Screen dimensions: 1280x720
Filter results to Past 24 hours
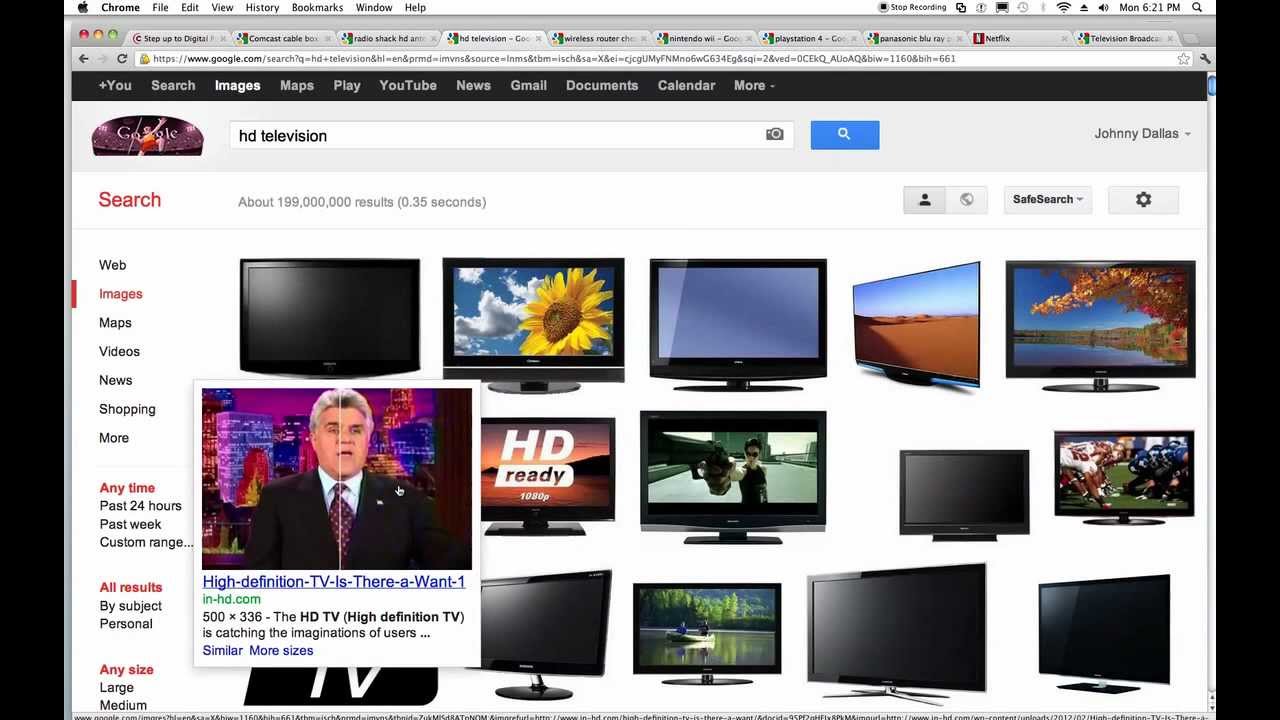click(141, 506)
